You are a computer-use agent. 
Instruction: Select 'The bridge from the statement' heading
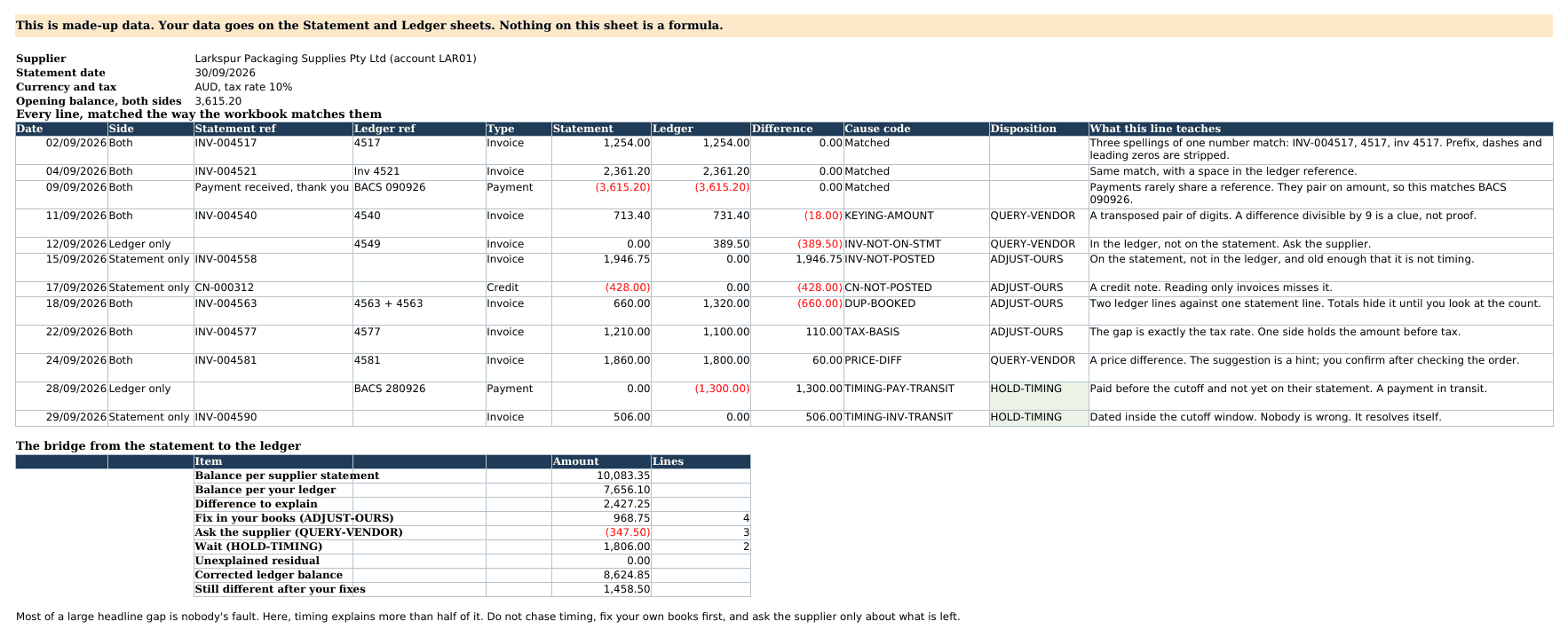pyautogui.click(x=158, y=446)
